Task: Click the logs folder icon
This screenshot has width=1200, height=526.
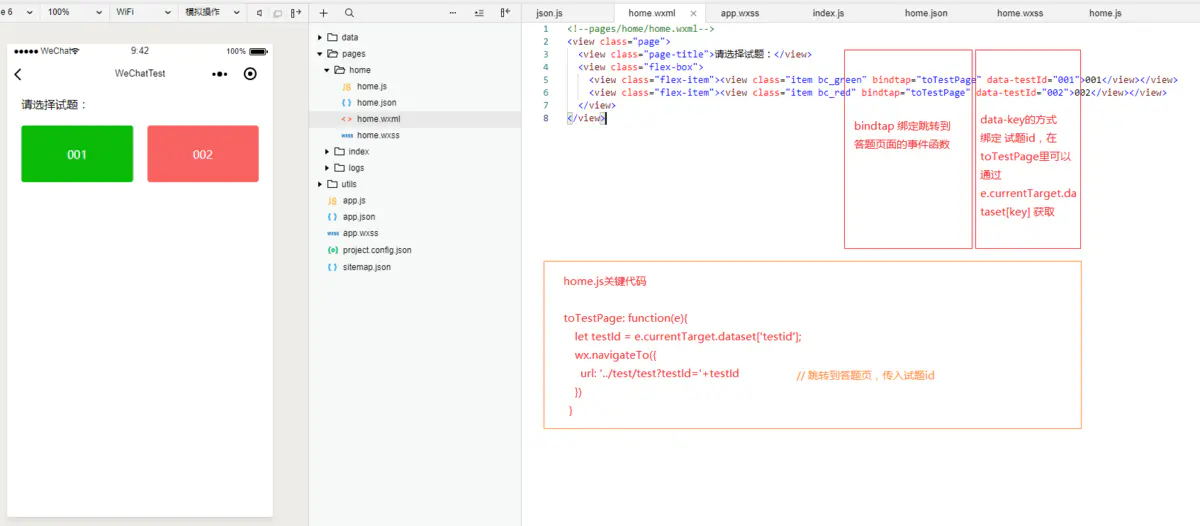Action: pos(339,168)
